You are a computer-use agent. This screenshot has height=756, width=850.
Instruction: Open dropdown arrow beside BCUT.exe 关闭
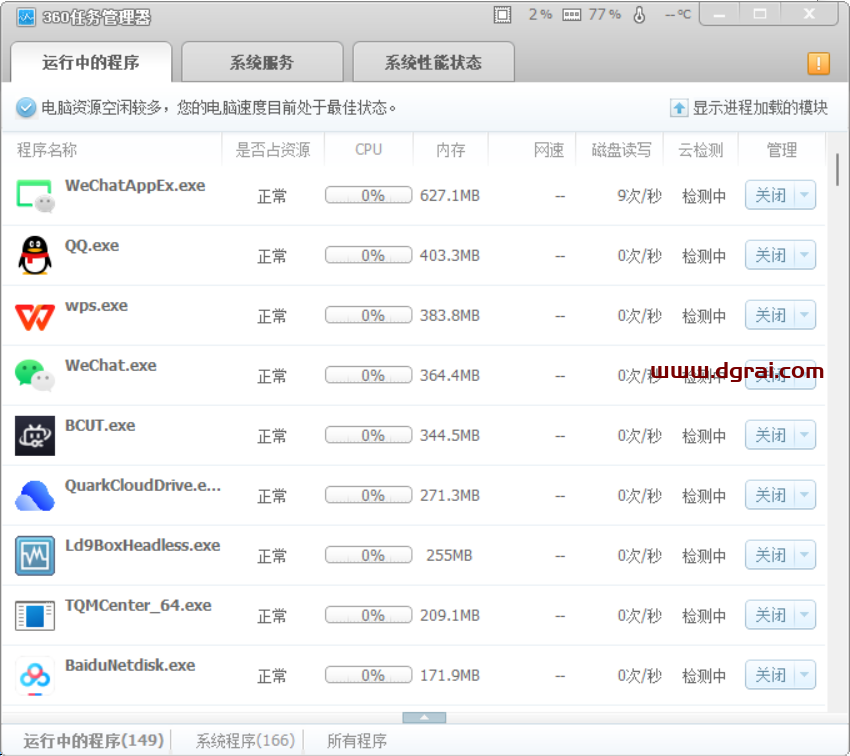pos(805,435)
